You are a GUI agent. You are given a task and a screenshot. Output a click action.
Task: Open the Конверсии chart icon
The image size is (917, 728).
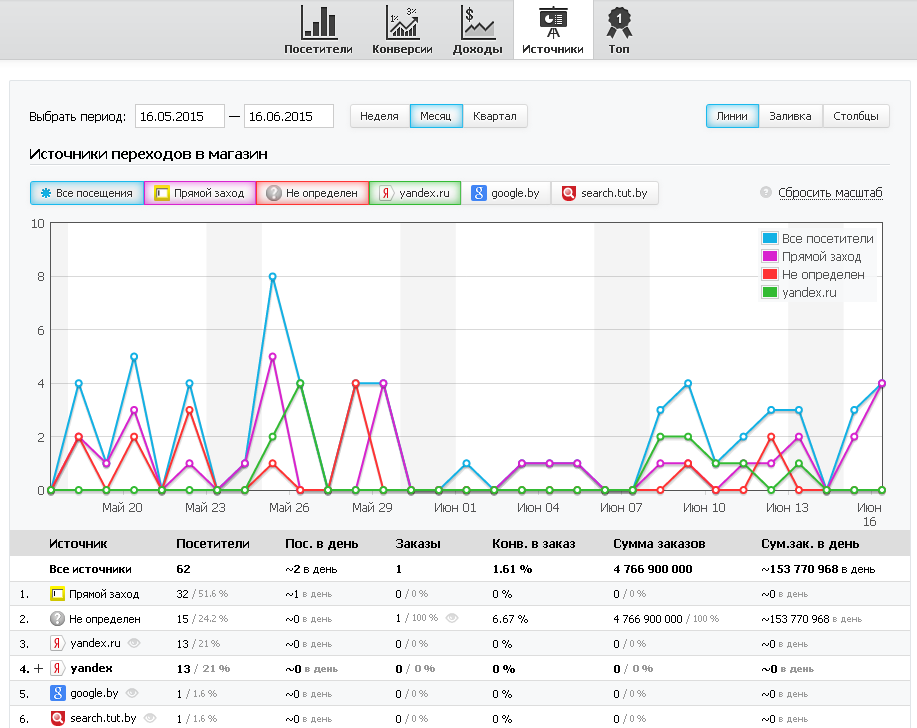click(x=402, y=22)
